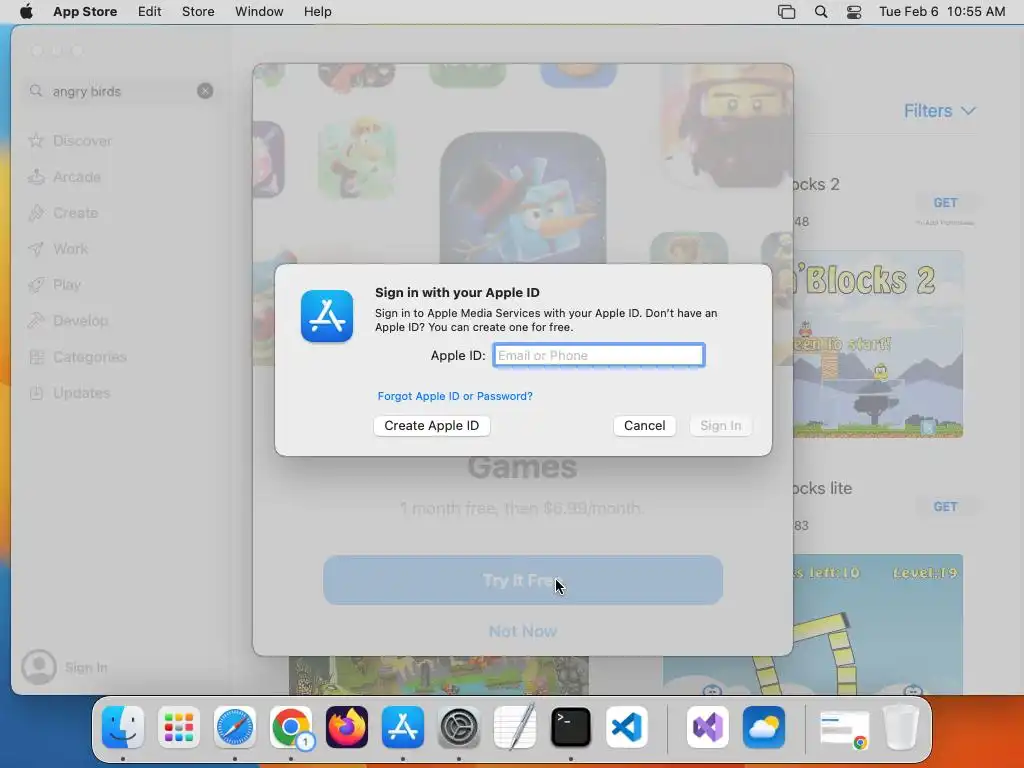Open Google Chrome from the Dock
Viewport: 1024px width, 768px height.
[x=291, y=727]
